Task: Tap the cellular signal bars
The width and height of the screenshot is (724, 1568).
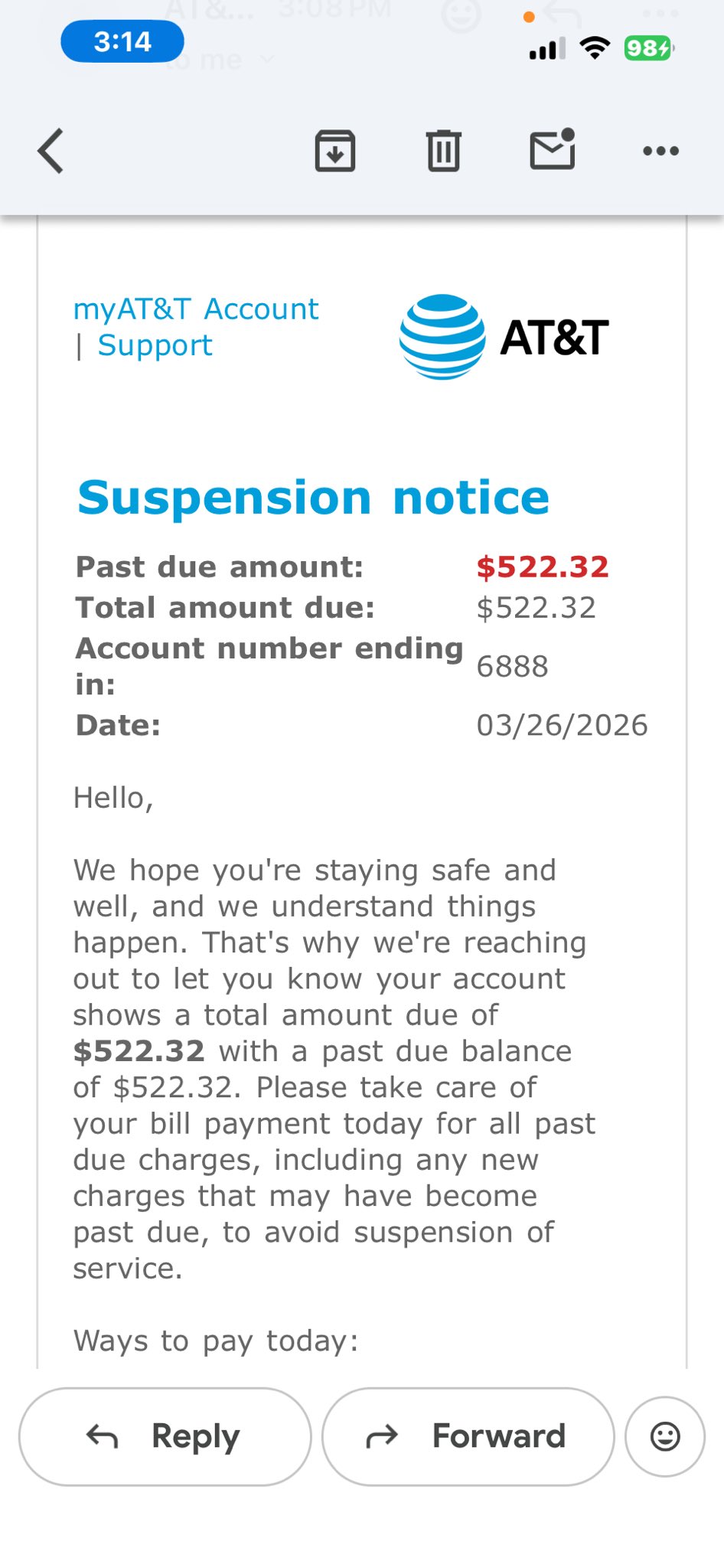Action: (x=546, y=49)
